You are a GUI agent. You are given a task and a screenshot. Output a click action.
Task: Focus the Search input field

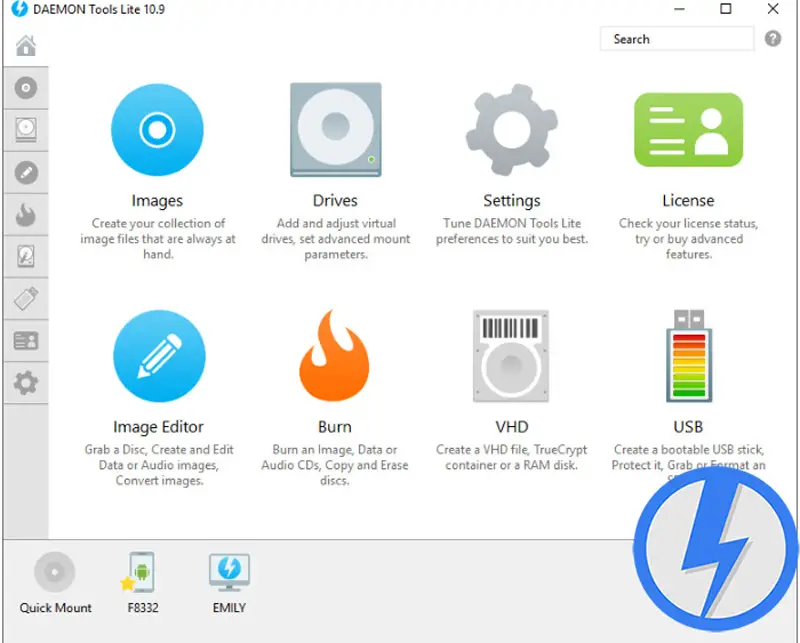(677, 39)
